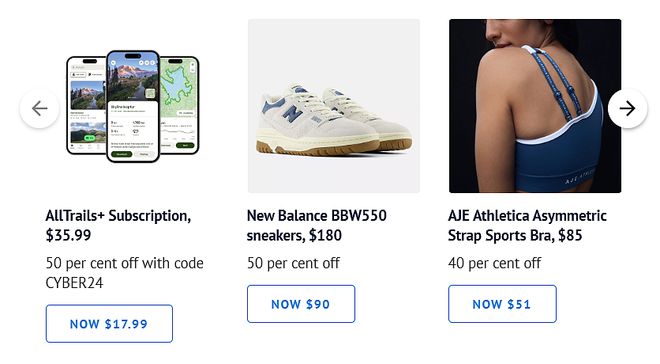Click the NOW $17.99 button
Viewport: 660px width, 364px height.
(109, 324)
